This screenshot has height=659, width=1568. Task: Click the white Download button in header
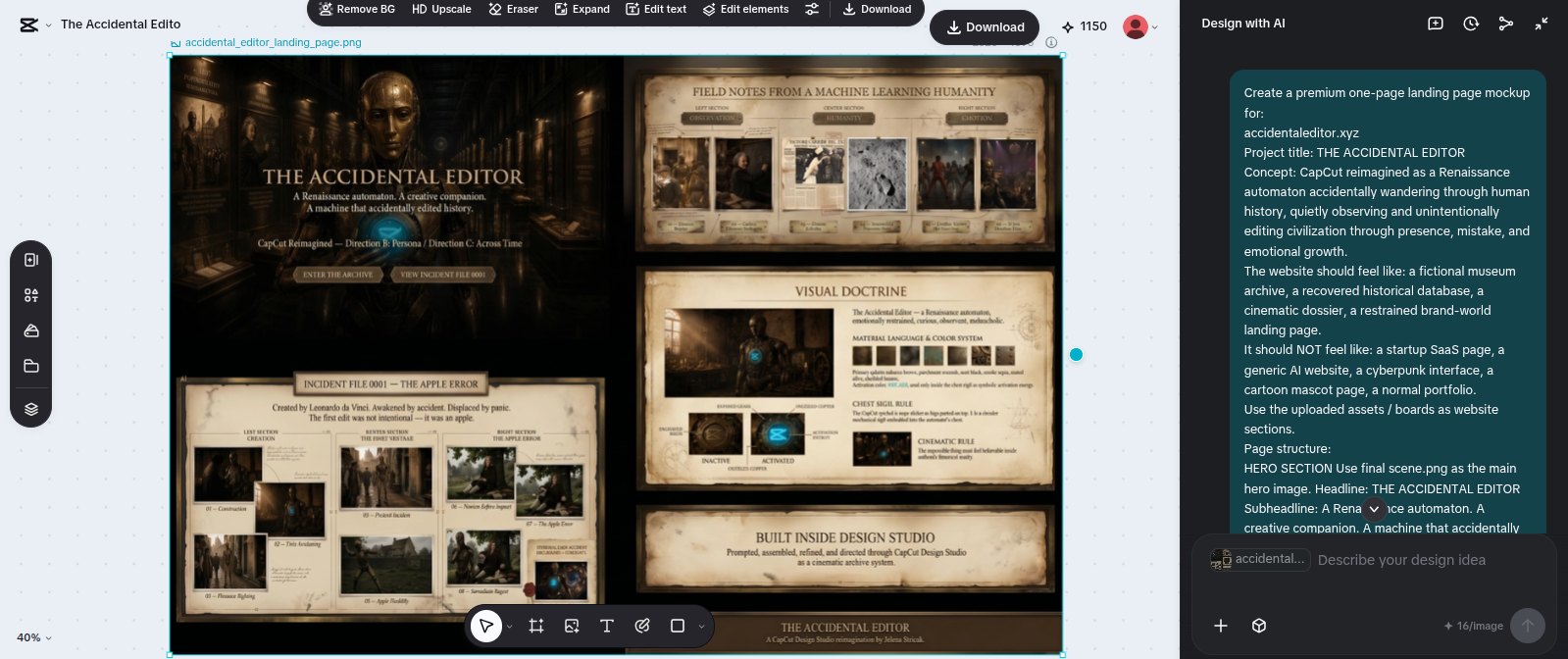point(985,27)
